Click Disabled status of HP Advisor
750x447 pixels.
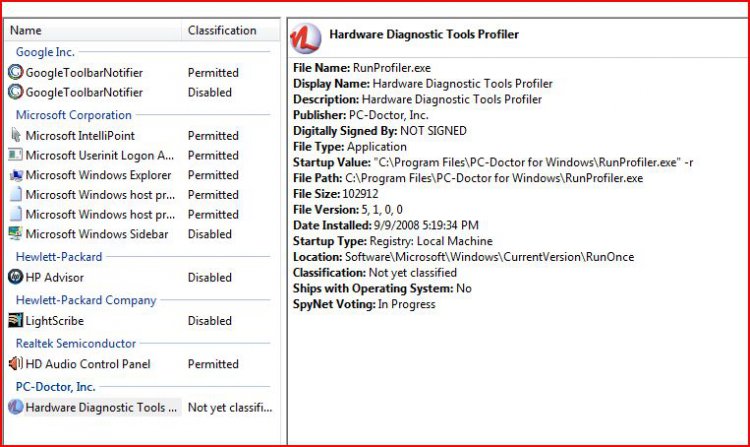[x=210, y=277]
